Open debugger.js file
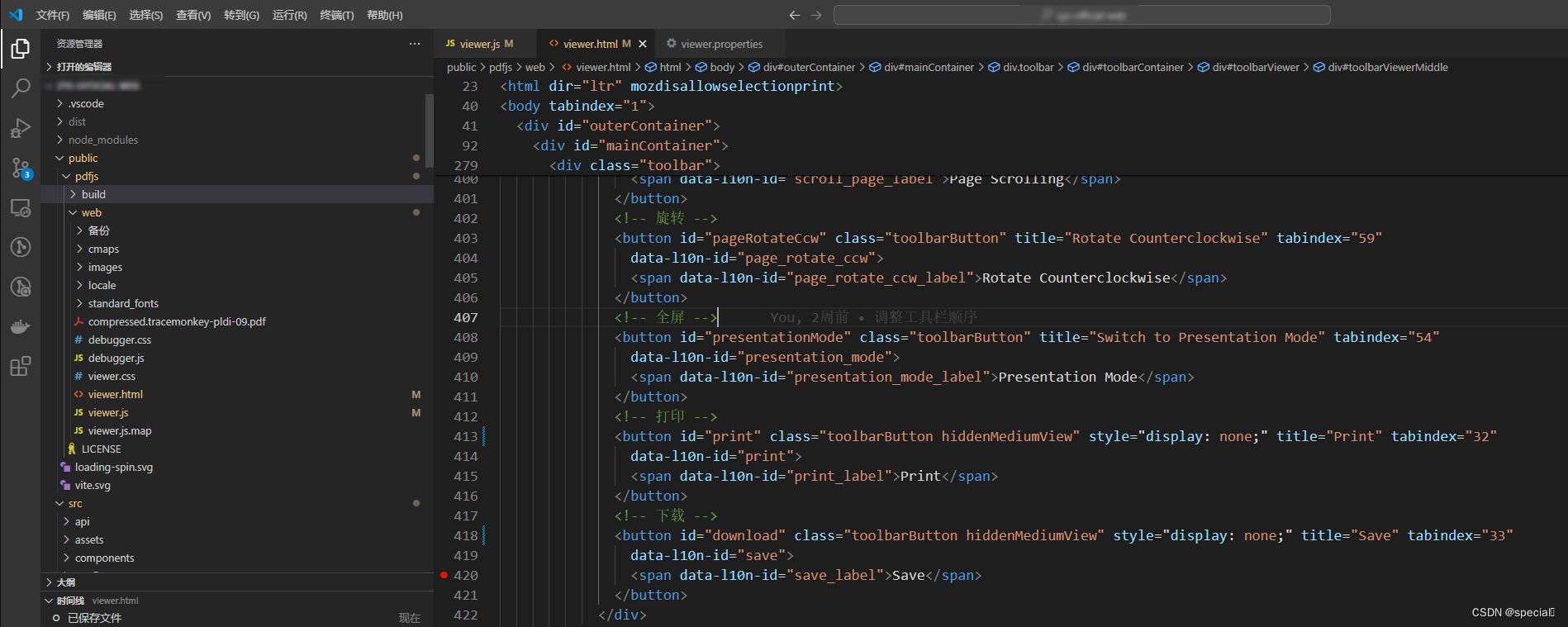The width and height of the screenshot is (1568, 627). [x=237, y=358]
